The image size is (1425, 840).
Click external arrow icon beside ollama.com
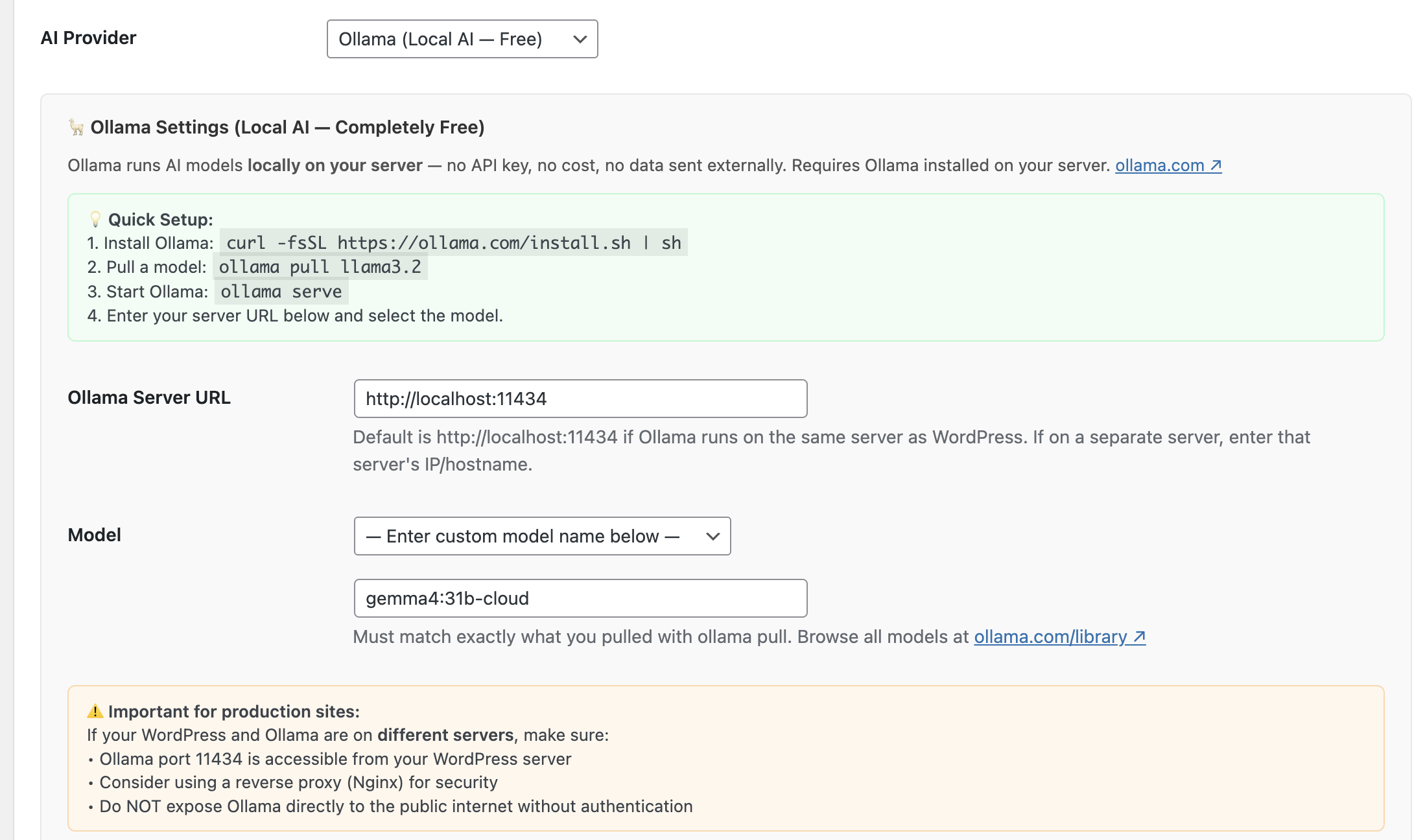click(x=1216, y=165)
